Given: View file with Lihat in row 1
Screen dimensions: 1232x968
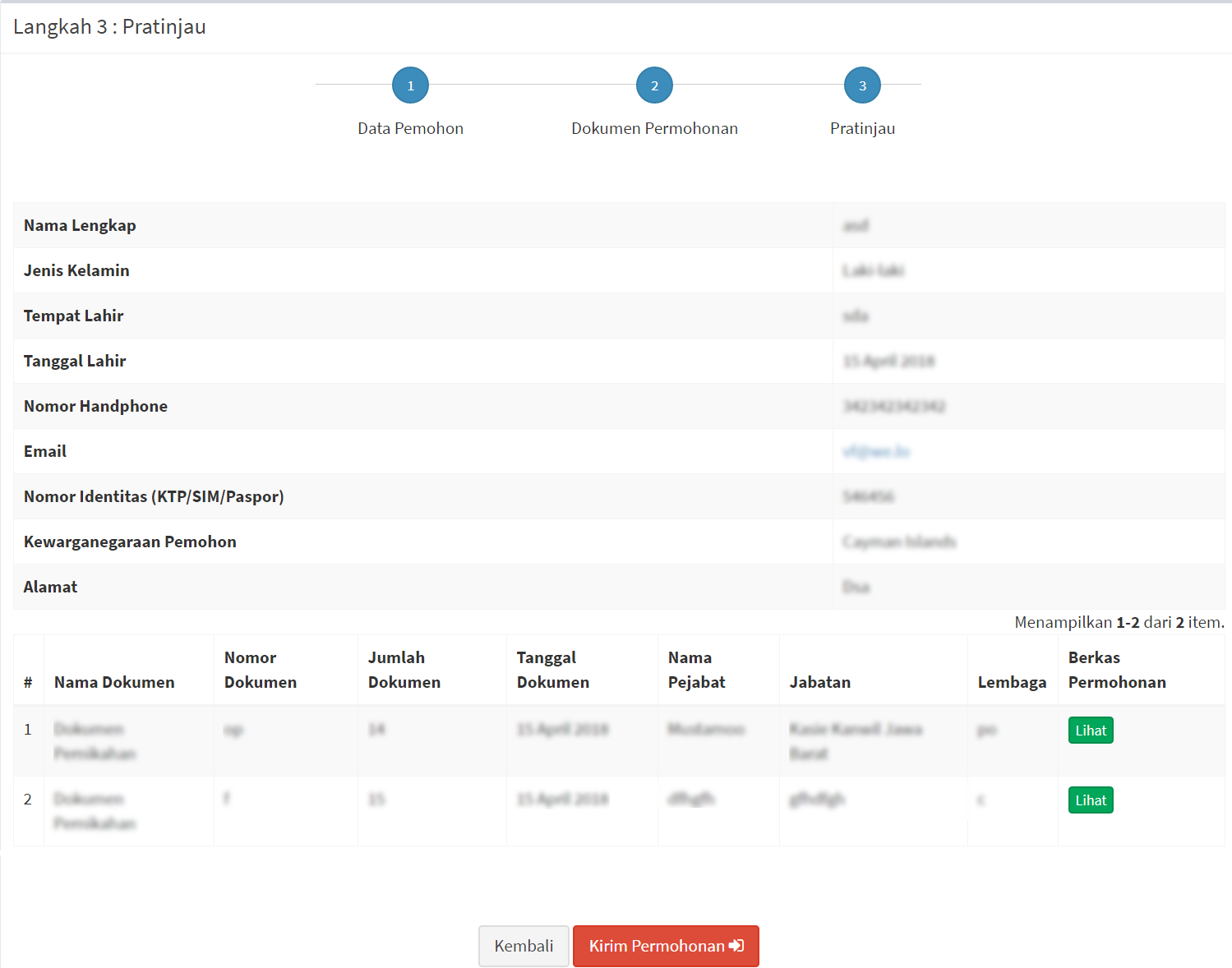Looking at the screenshot, I should [x=1090, y=731].
